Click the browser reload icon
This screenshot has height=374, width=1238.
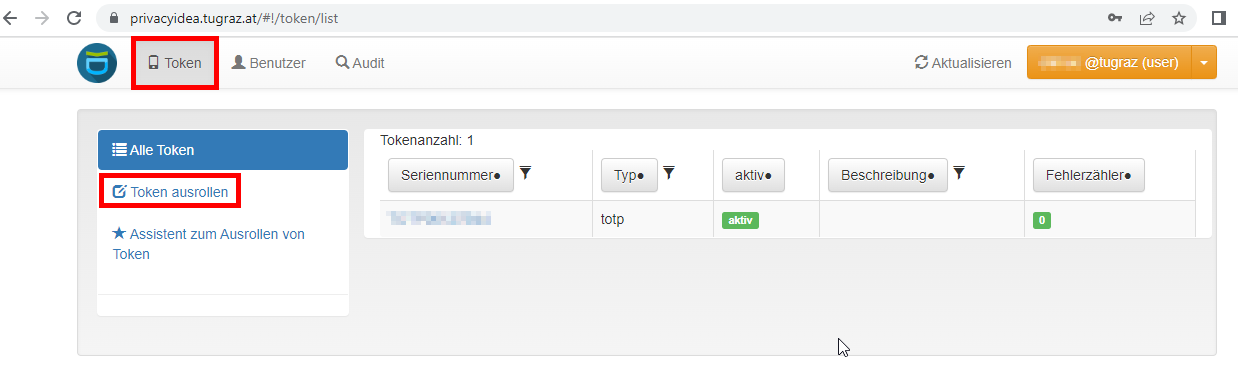(x=74, y=18)
